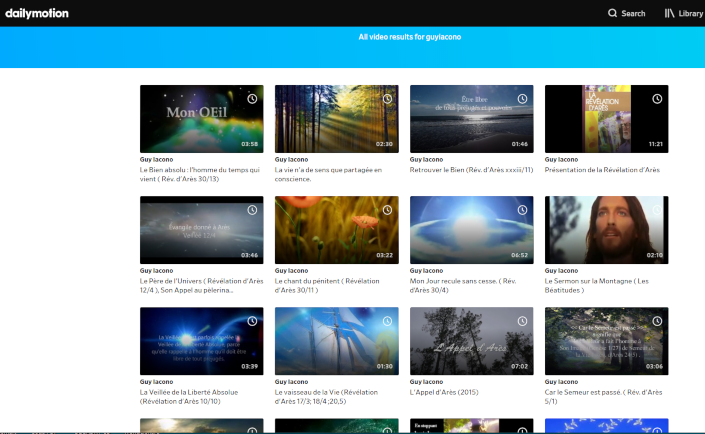
Task: Click Guy Iacono channel above Le chant du pénitent
Action: click(x=291, y=270)
